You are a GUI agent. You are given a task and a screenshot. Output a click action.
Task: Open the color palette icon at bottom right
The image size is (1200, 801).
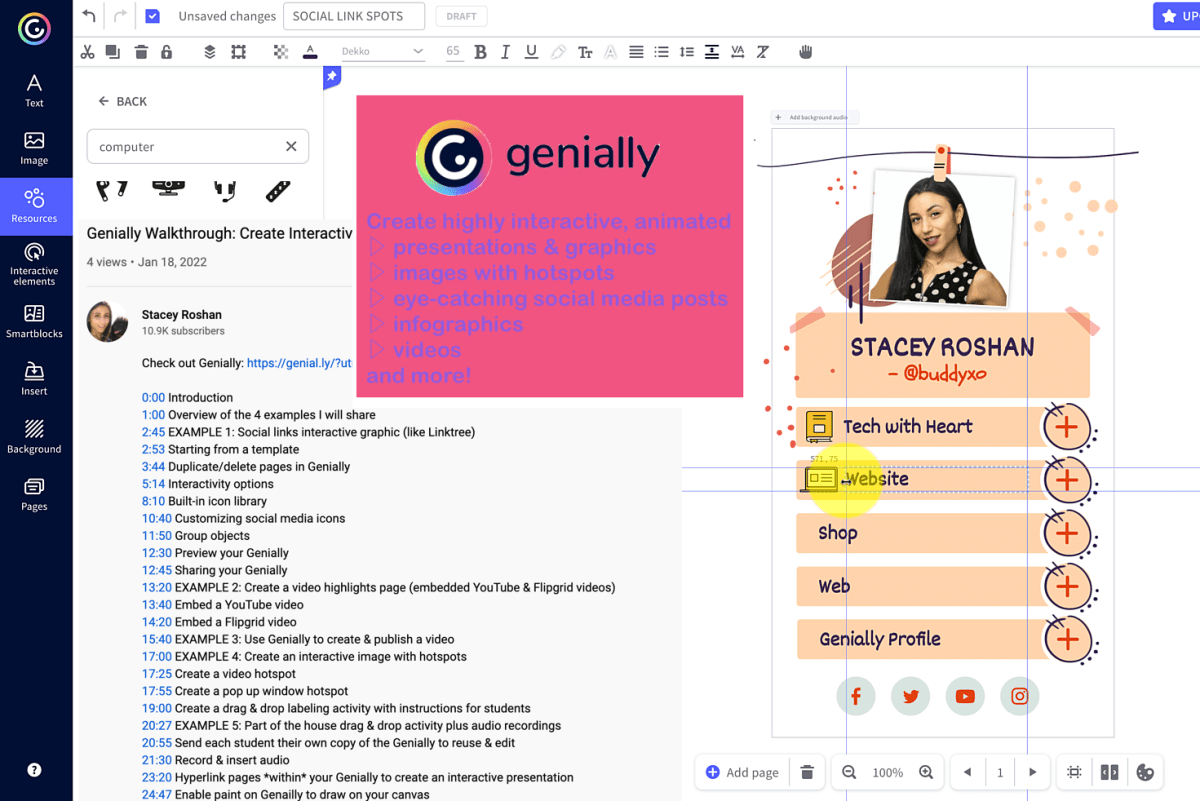click(1146, 772)
